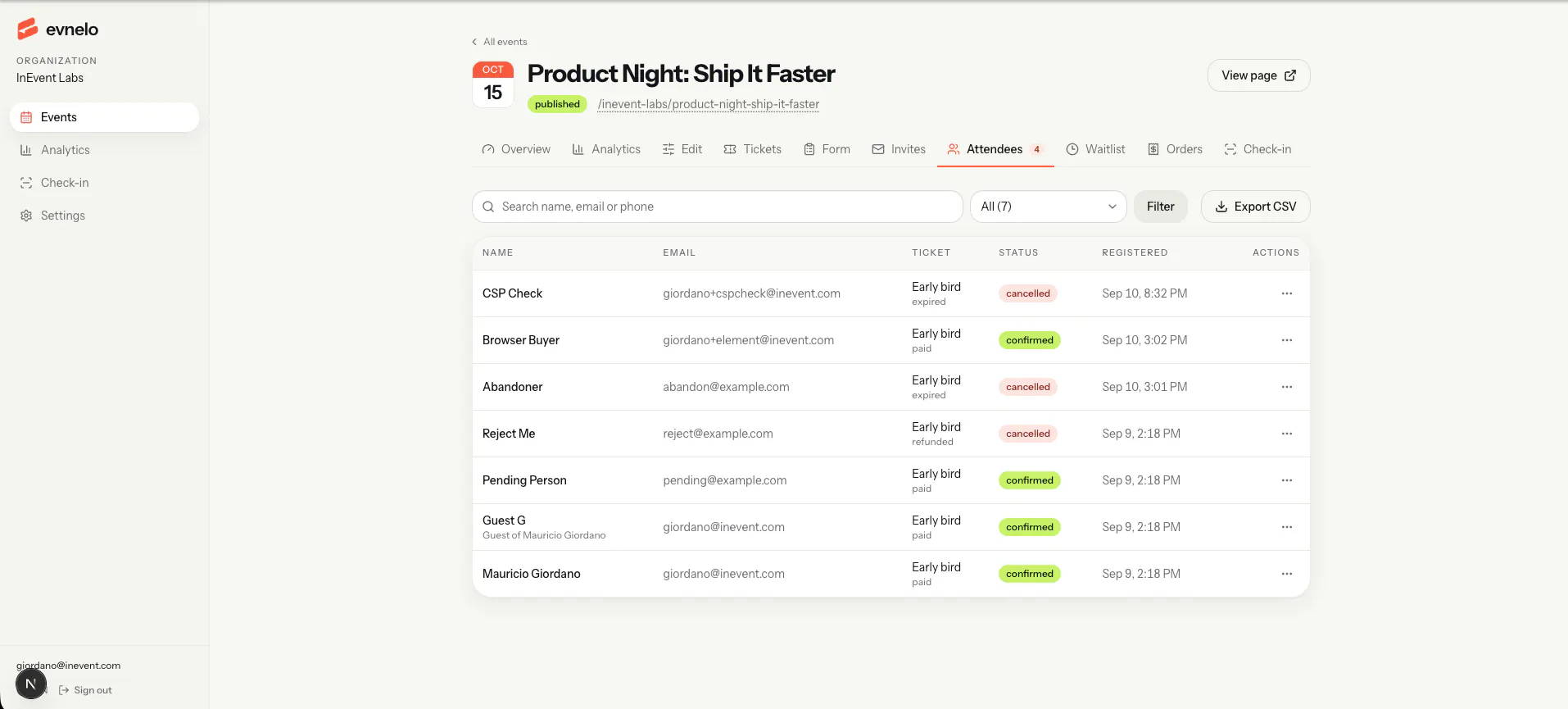
Task: Open row actions for CSP Check
Action: click(x=1286, y=293)
